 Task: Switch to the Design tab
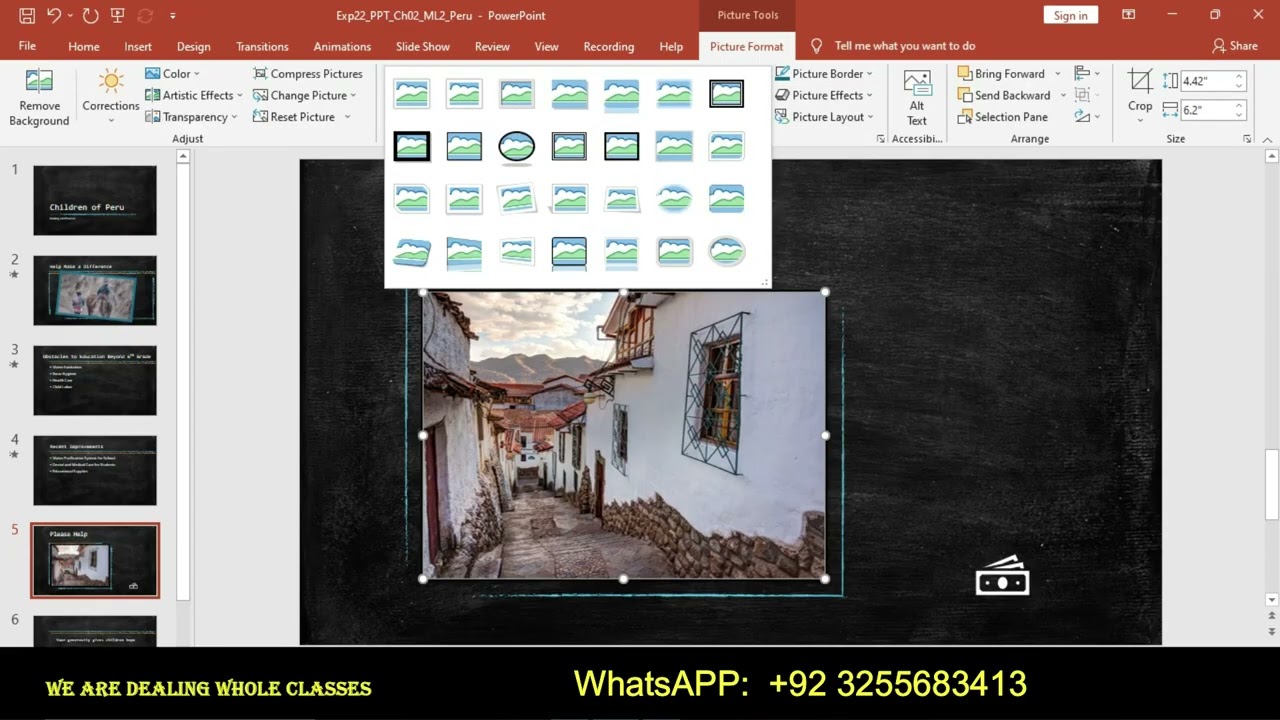click(x=194, y=46)
